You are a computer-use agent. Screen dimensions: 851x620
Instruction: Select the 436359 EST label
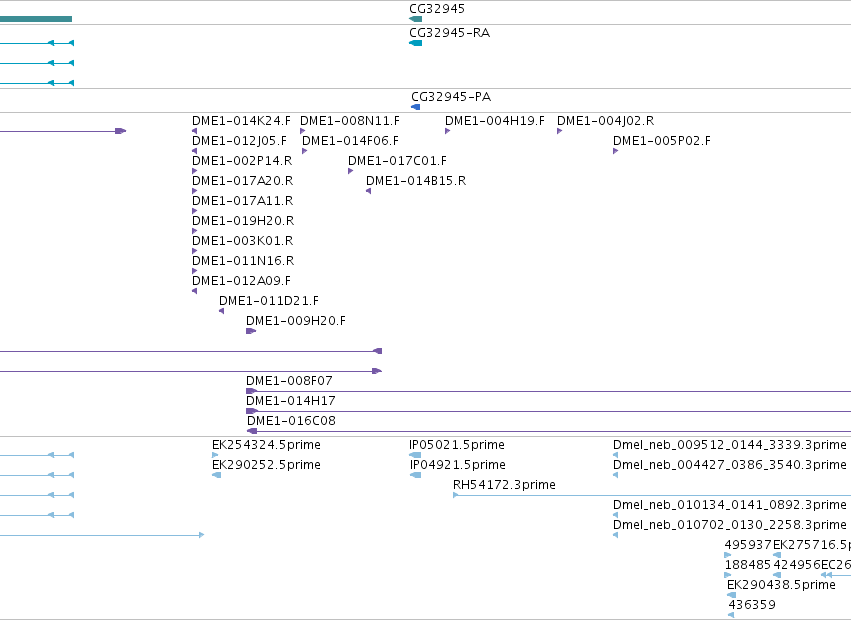click(x=752, y=605)
